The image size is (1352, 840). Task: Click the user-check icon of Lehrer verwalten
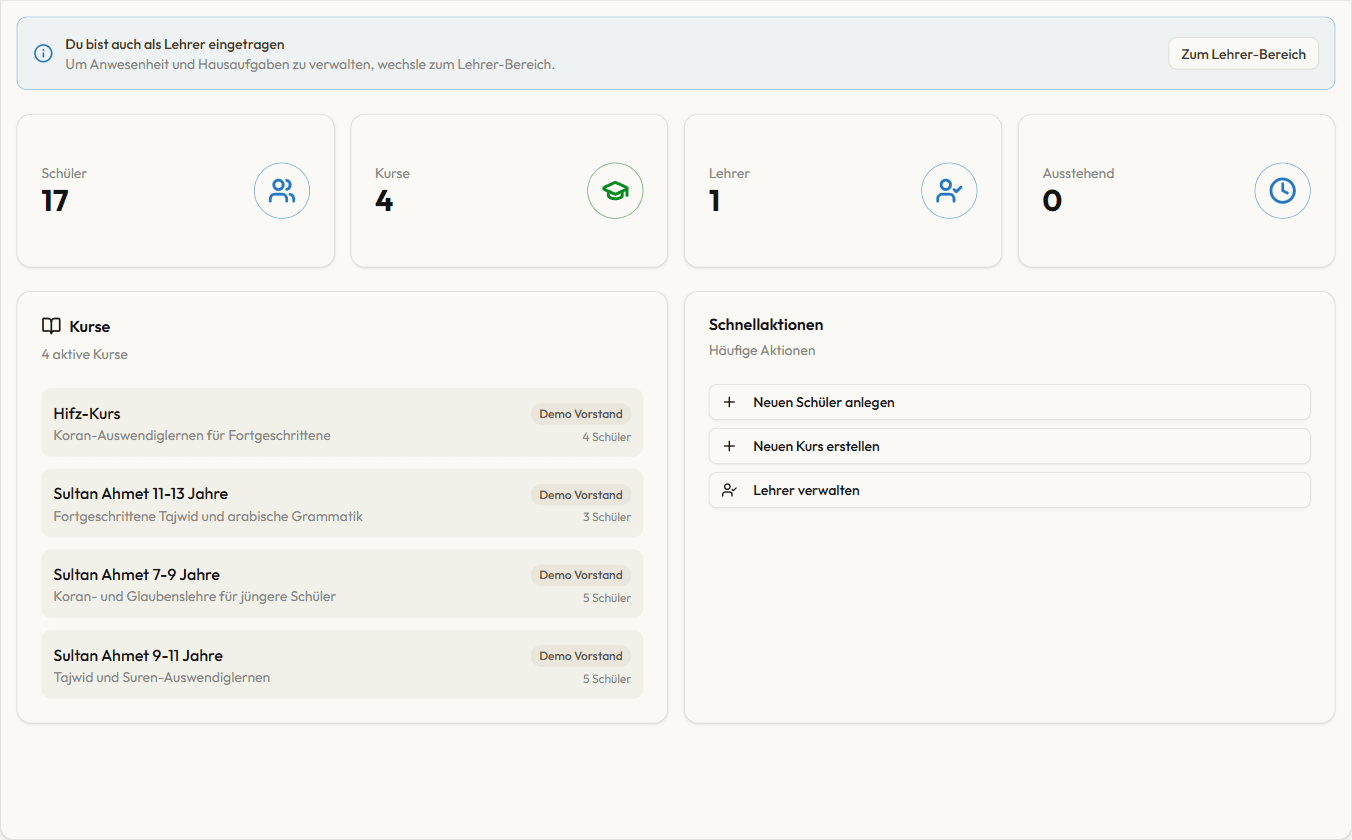(x=729, y=490)
